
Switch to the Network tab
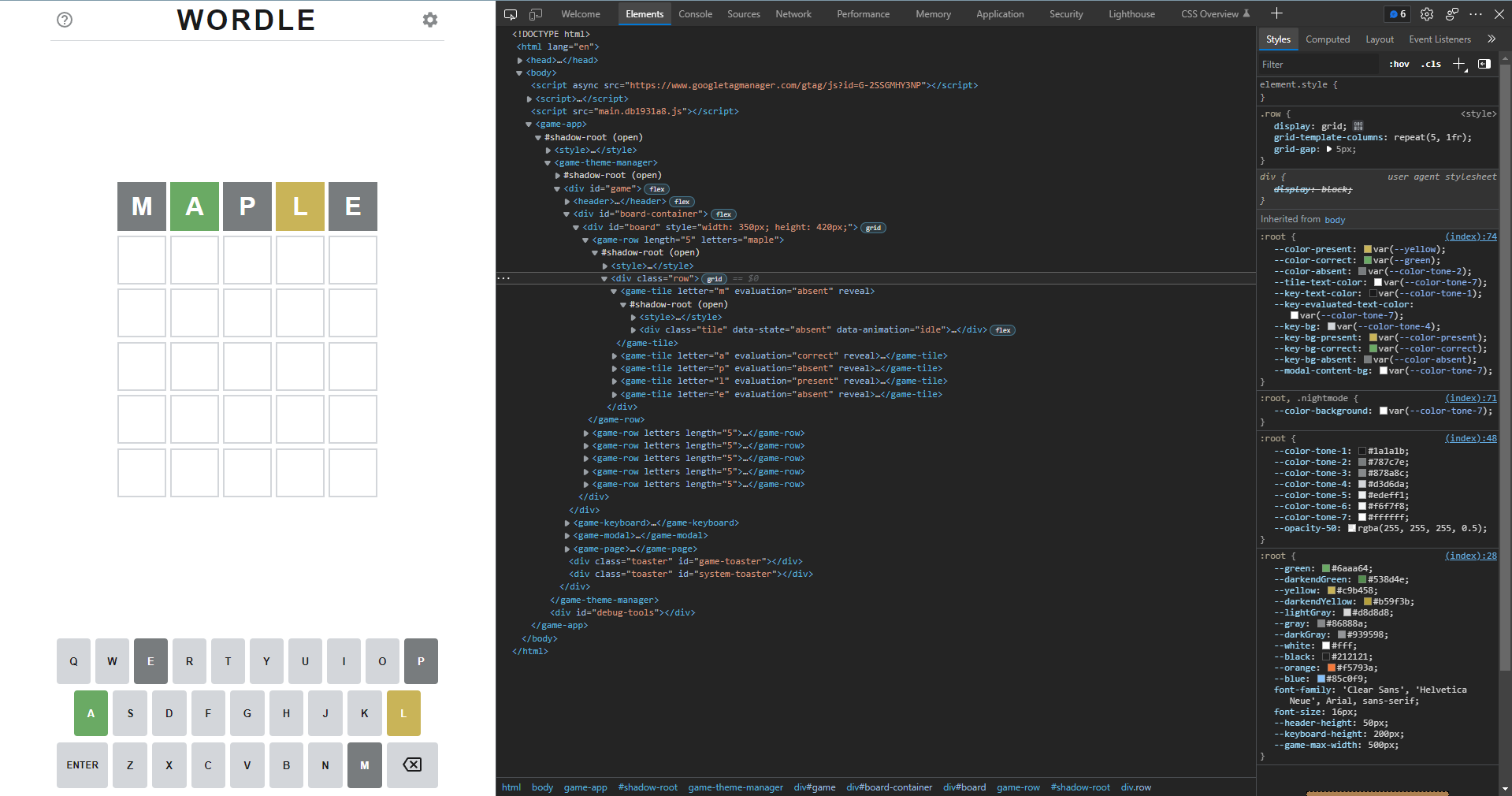pos(793,14)
